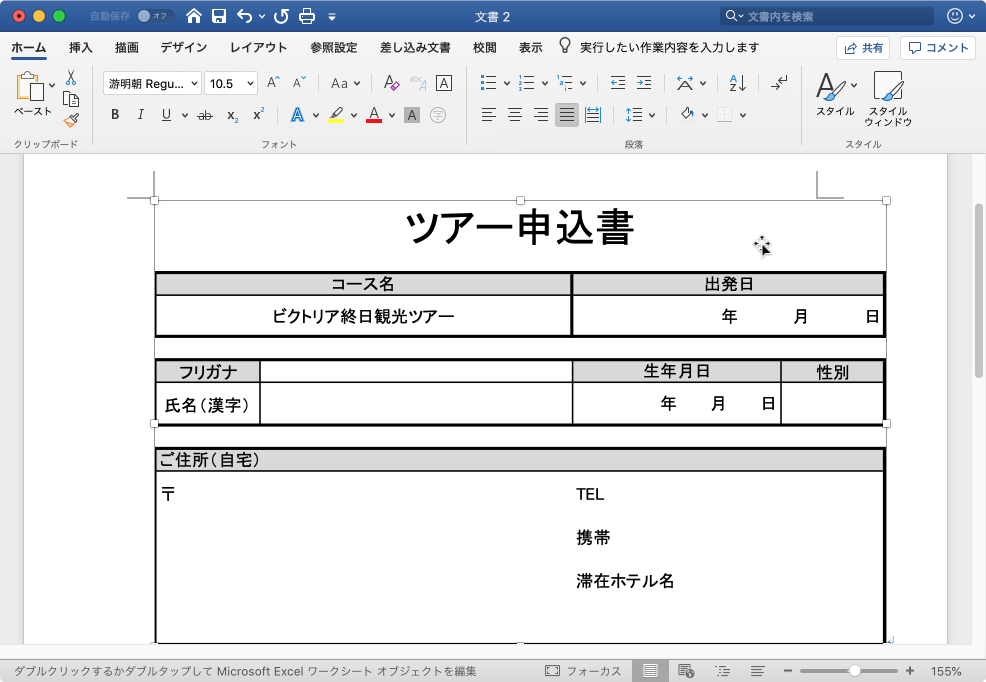Align text to the right
Viewport: 986px width, 682px height.
coord(541,114)
